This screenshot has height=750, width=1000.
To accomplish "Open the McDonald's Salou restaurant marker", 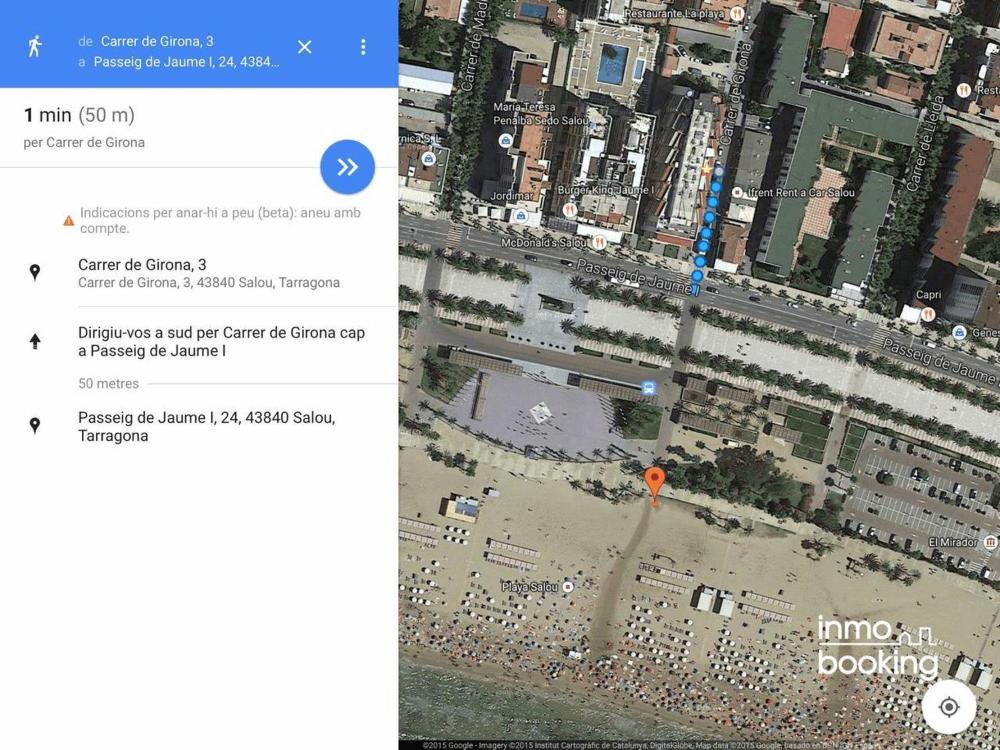I will (599, 242).
